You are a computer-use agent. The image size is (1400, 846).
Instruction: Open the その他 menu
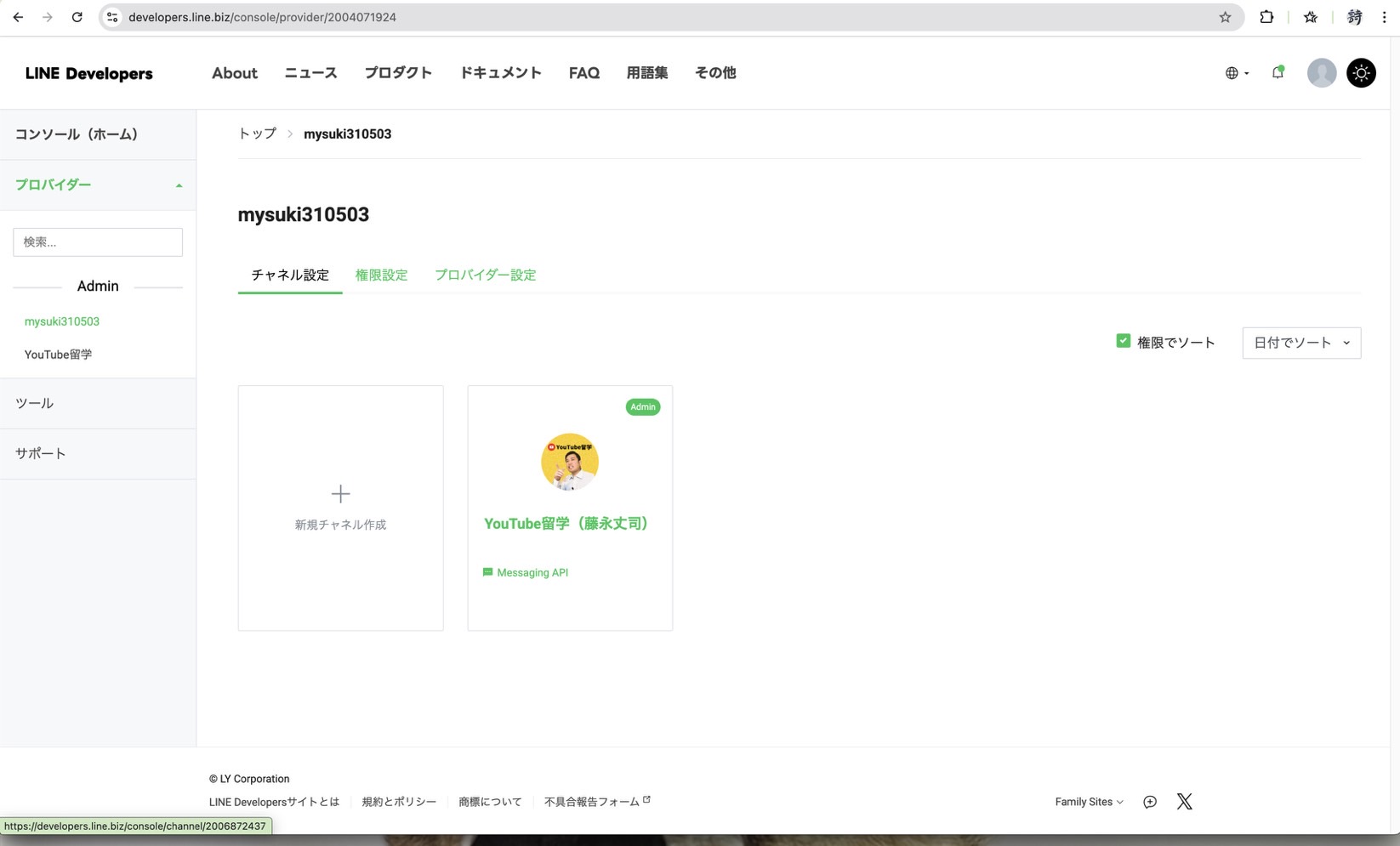click(x=715, y=73)
